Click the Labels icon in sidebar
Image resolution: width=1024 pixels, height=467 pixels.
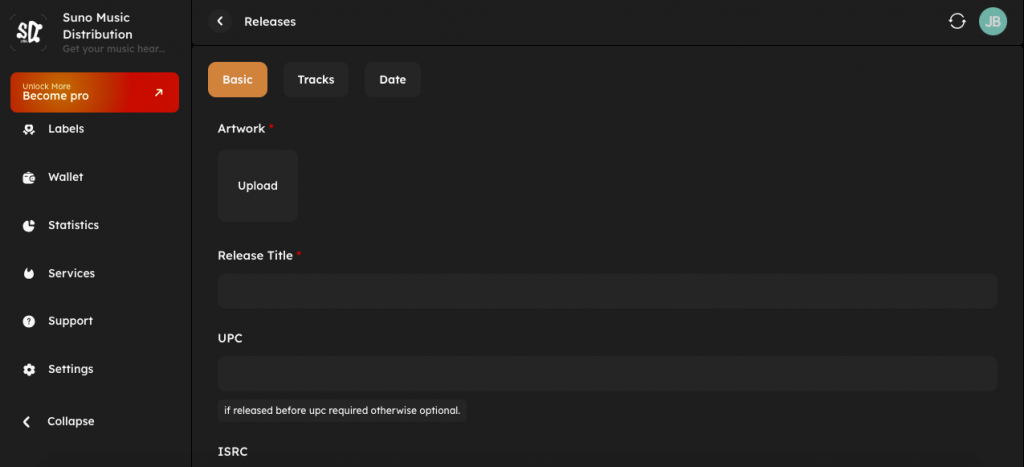[29, 130]
